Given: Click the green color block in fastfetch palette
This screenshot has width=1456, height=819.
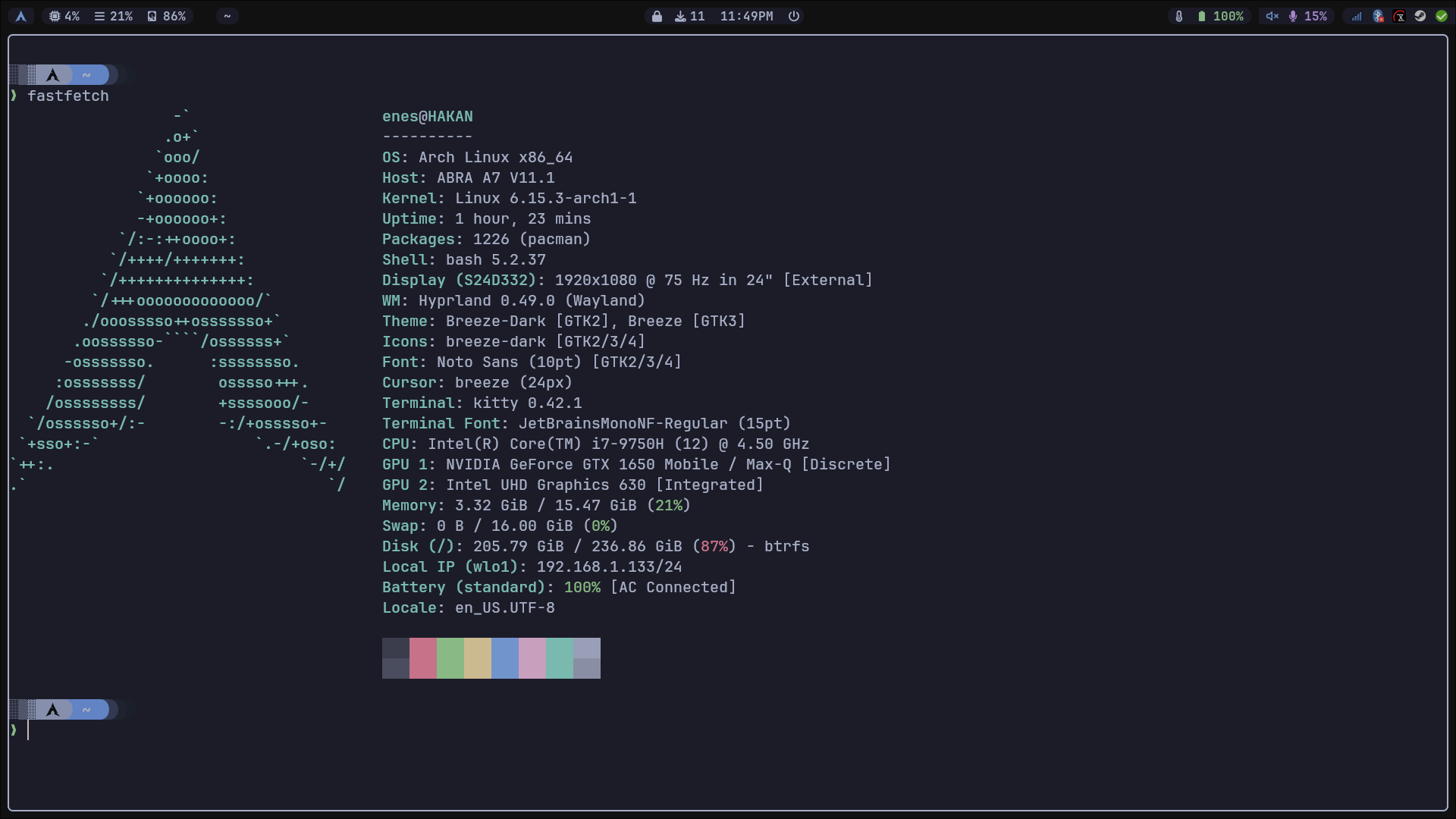Looking at the screenshot, I should pyautogui.click(x=450, y=658).
